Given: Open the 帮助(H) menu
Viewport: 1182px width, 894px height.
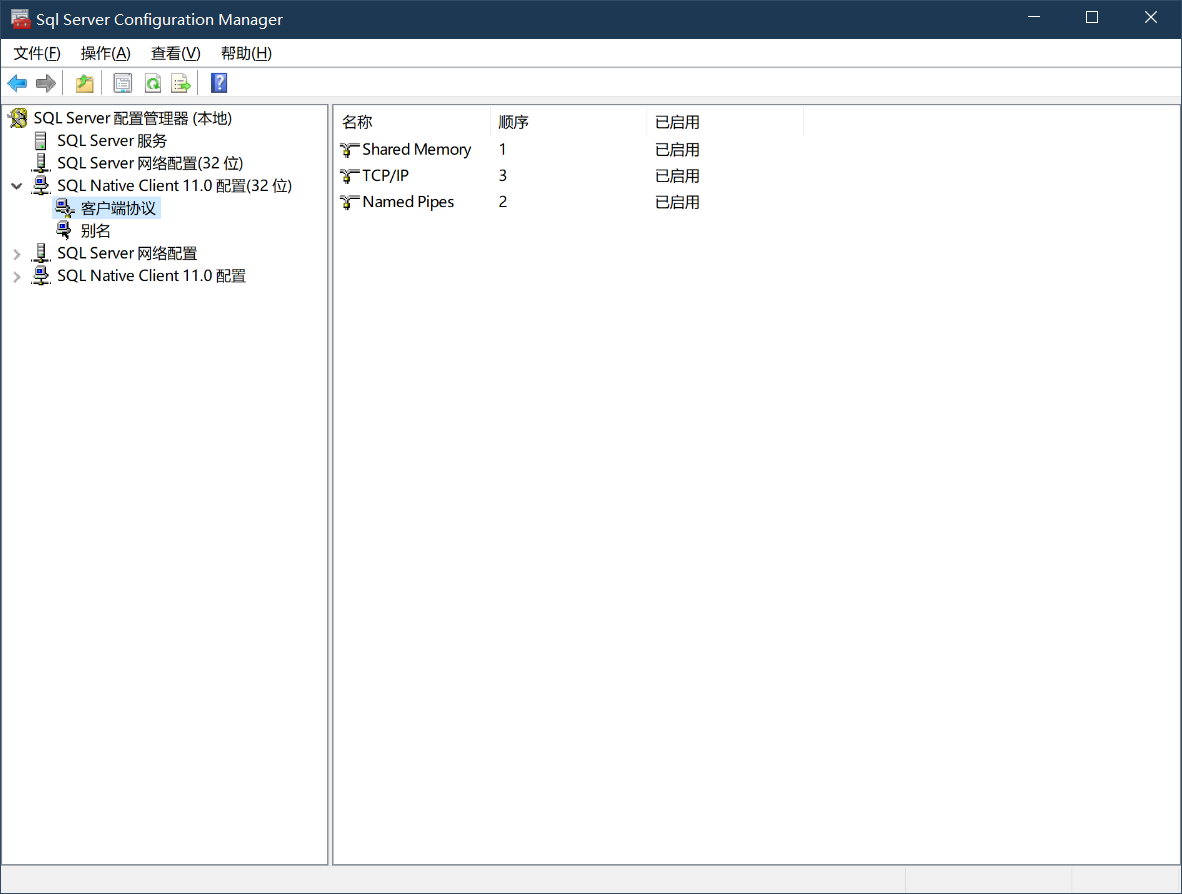Looking at the screenshot, I should click(x=247, y=54).
